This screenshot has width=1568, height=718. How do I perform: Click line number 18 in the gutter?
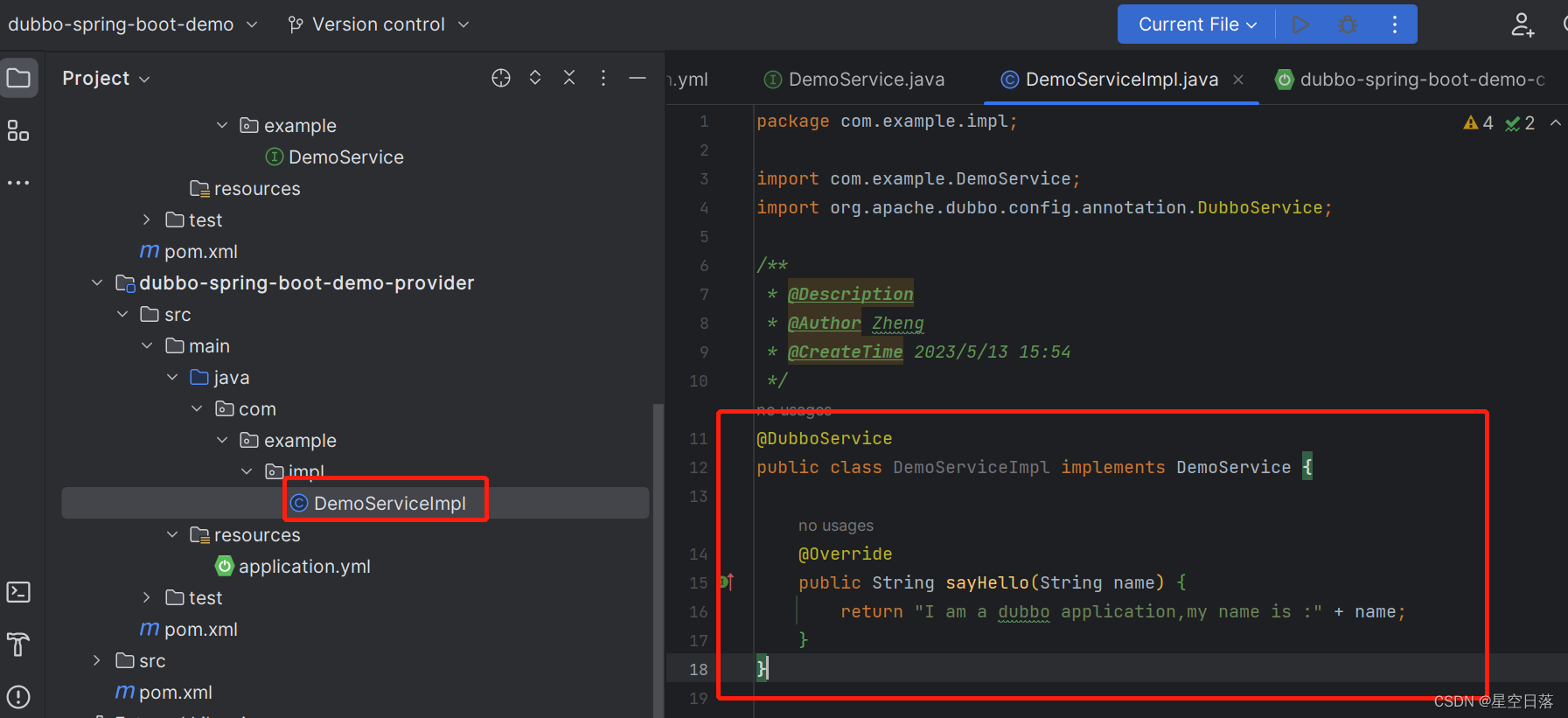point(699,669)
